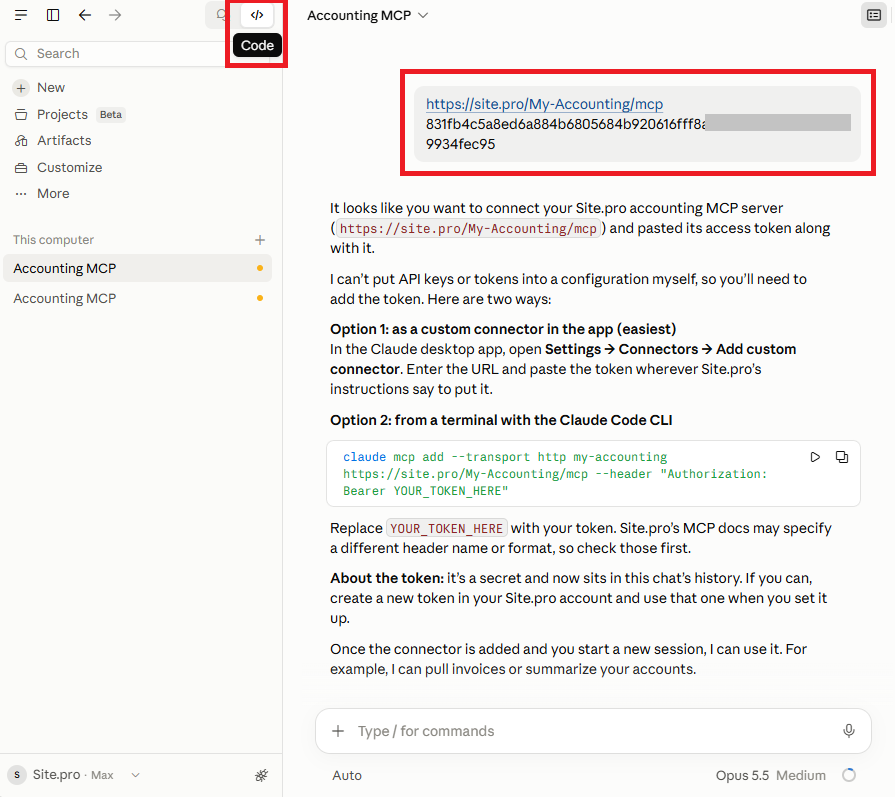The width and height of the screenshot is (895, 797).
Task: Switch to Chat mode speech bubble
Action: (221, 15)
